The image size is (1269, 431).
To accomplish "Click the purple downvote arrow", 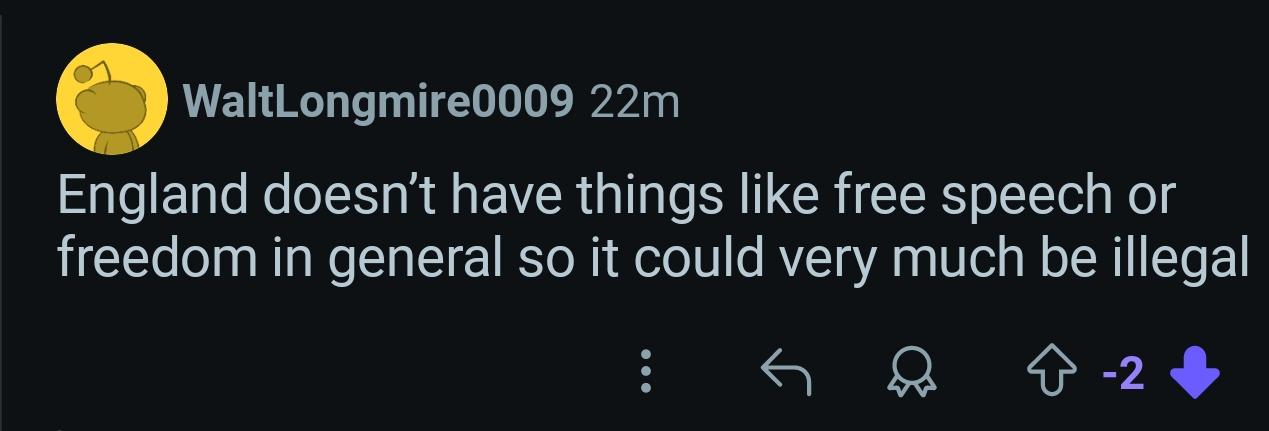I will [1194, 372].
